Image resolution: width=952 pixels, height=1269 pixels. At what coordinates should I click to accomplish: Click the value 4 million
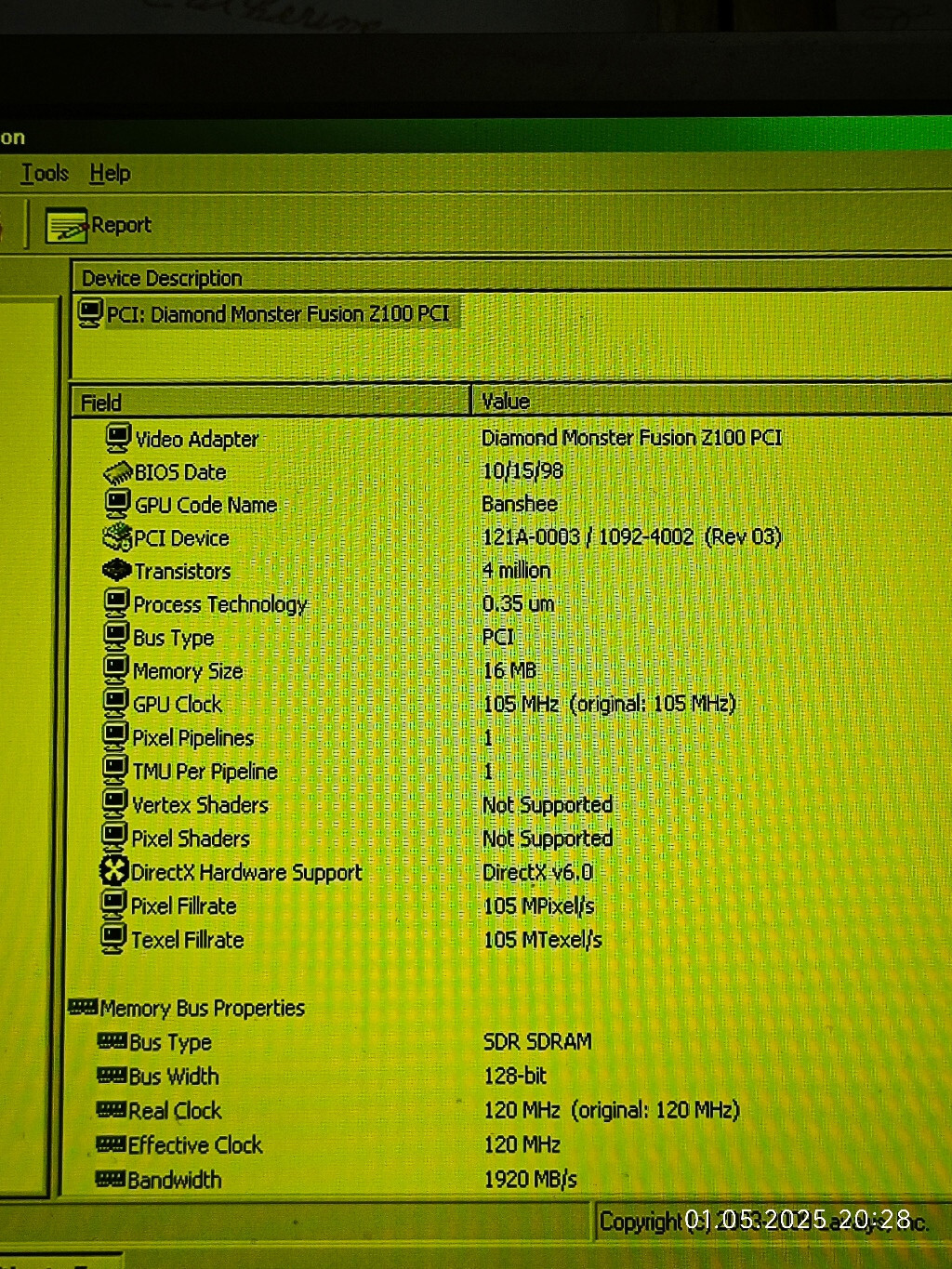tap(517, 570)
